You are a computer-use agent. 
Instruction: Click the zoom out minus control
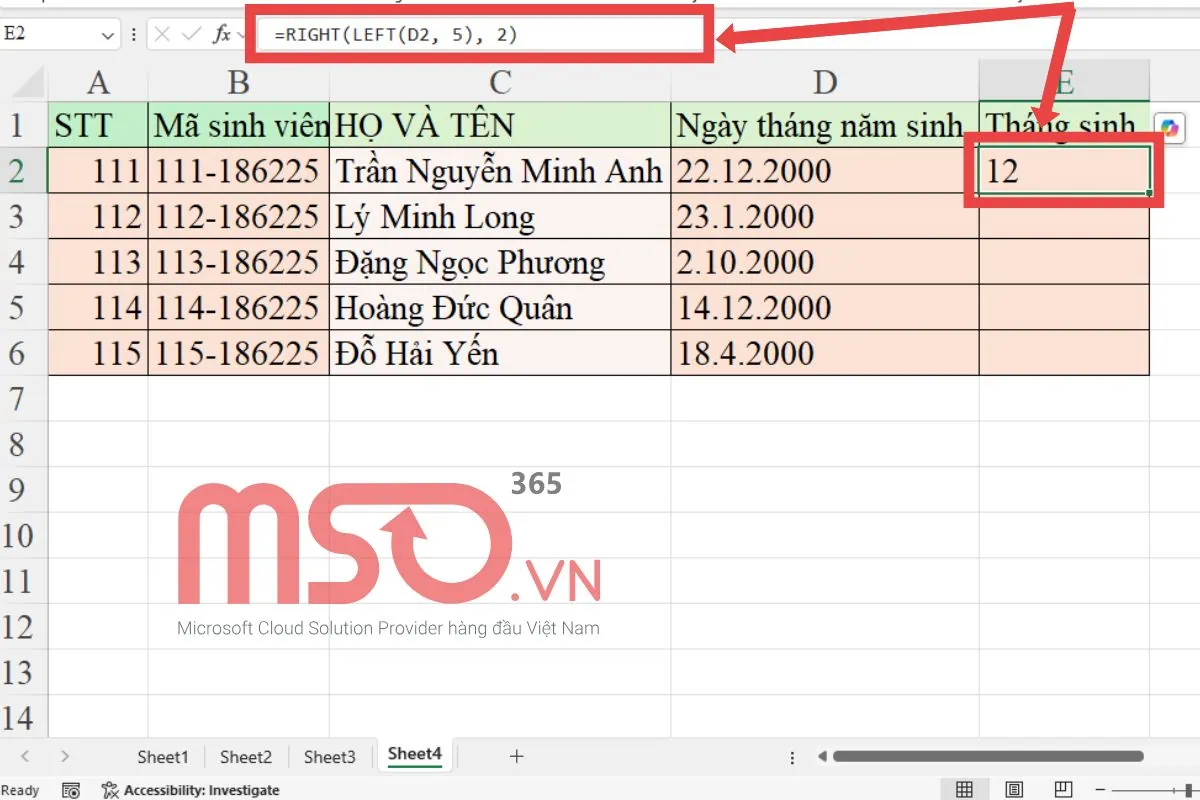[x=1101, y=789]
